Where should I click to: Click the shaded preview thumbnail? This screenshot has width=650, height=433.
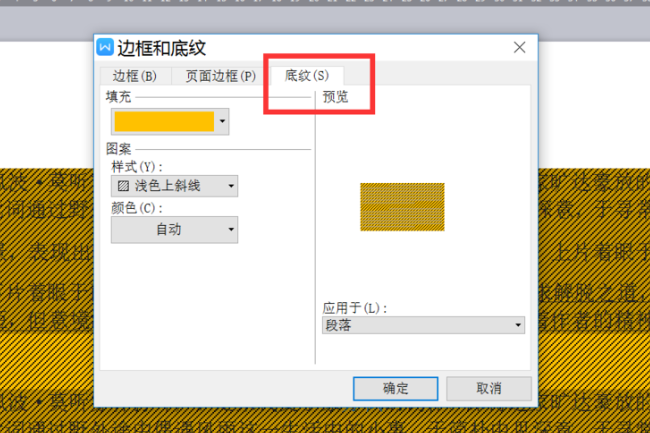click(402, 207)
